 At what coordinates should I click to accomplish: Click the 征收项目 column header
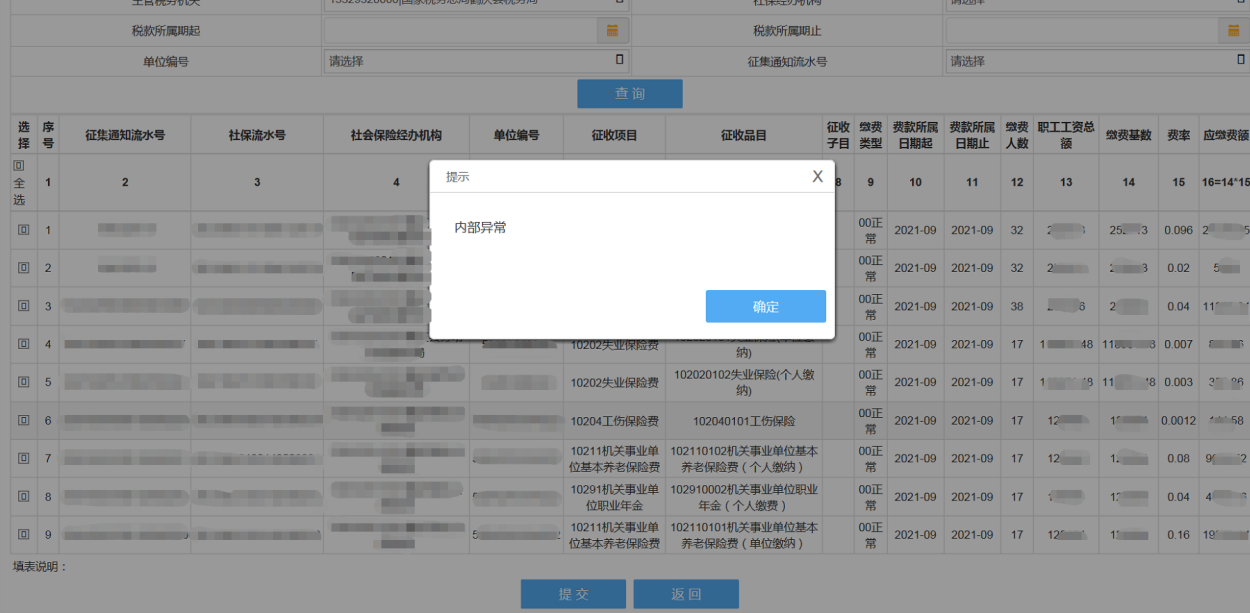[x=614, y=135]
